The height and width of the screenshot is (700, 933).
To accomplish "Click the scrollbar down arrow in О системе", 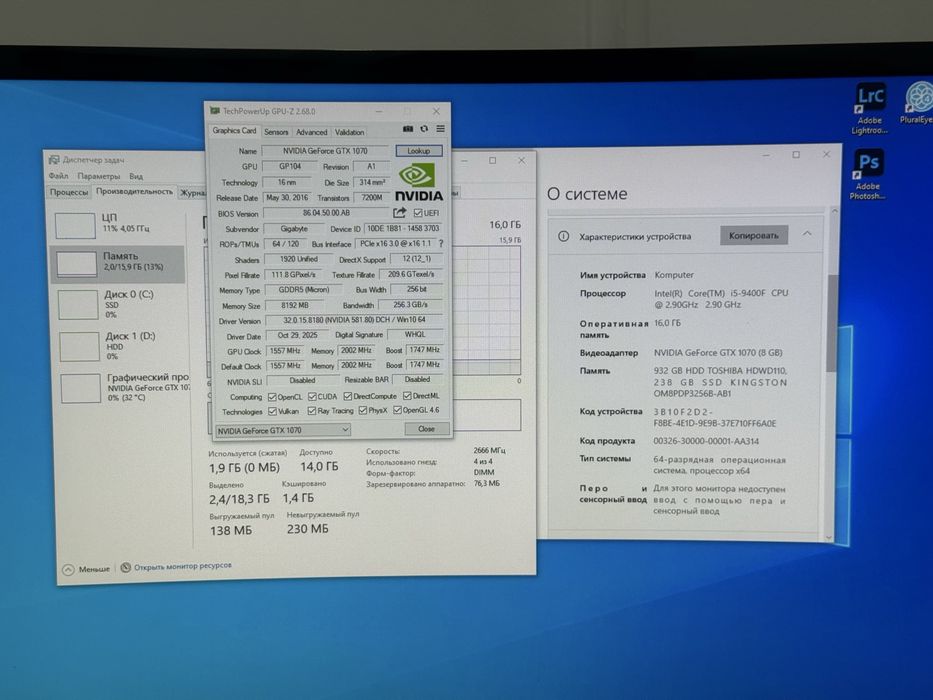I will coord(830,536).
